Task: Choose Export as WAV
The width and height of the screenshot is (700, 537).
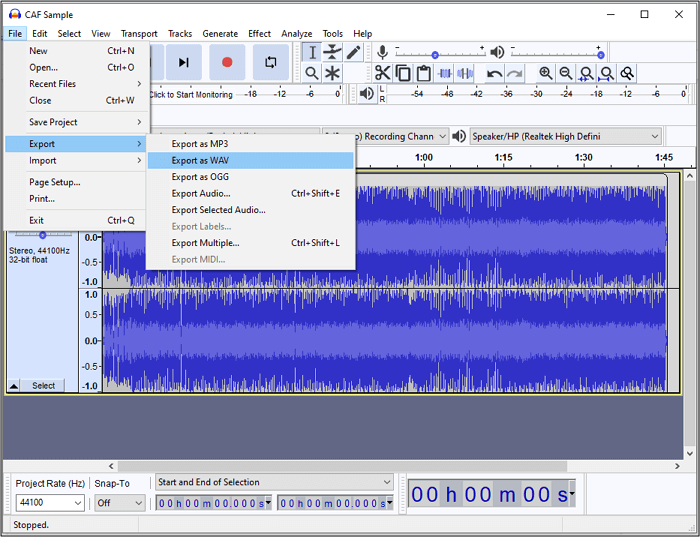Action: pyautogui.click(x=200, y=160)
